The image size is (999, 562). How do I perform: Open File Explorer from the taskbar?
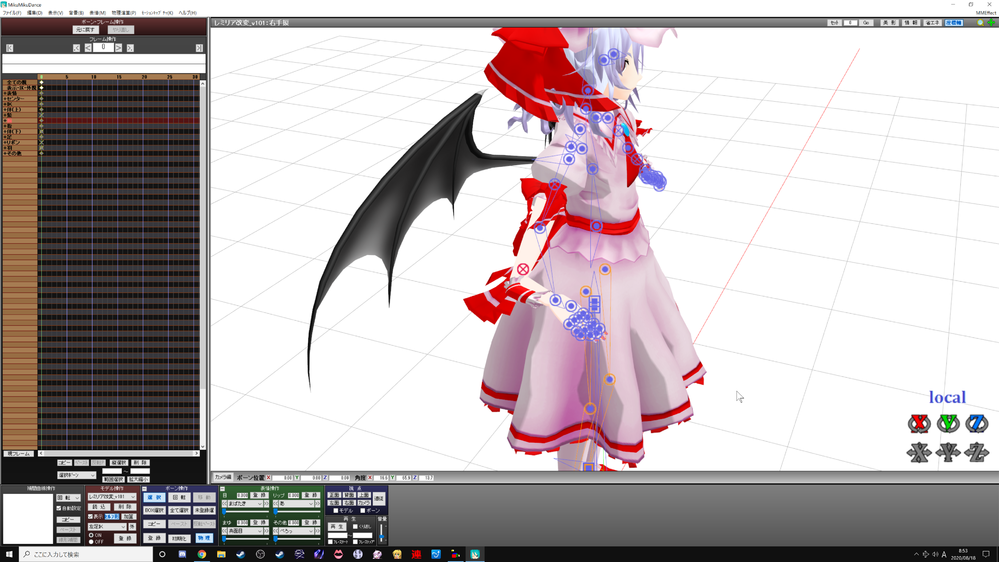point(221,554)
